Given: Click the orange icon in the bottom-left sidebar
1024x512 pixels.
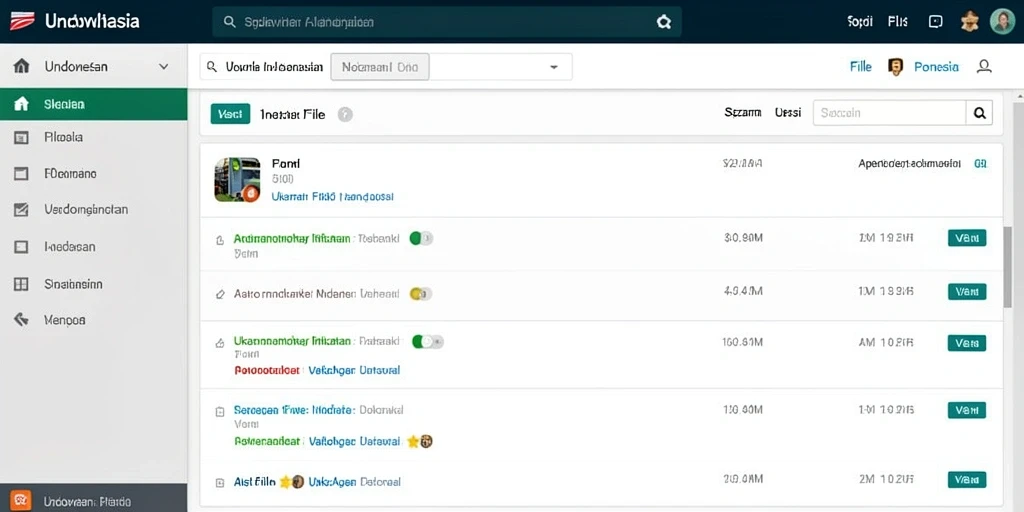Looking at the screenshot, I should pos(22,501).
